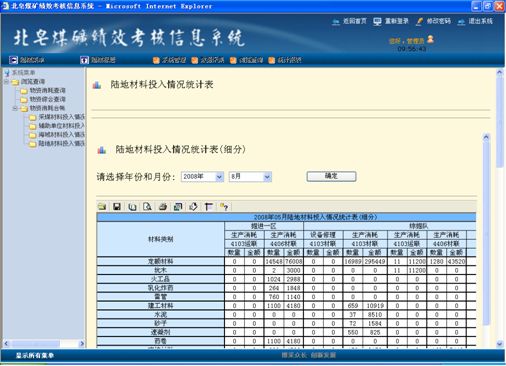506x366 pixels.
Task: Click the administrator user avatar icon
Action: (431, 39)
